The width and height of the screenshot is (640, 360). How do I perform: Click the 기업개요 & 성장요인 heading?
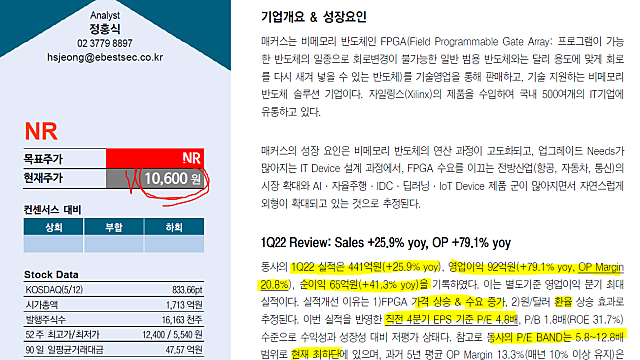pyautogui.click(x=313, y=17)
